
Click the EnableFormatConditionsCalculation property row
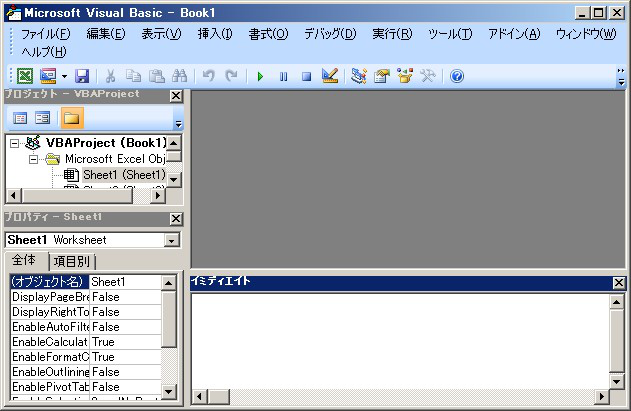pos(86,357)
